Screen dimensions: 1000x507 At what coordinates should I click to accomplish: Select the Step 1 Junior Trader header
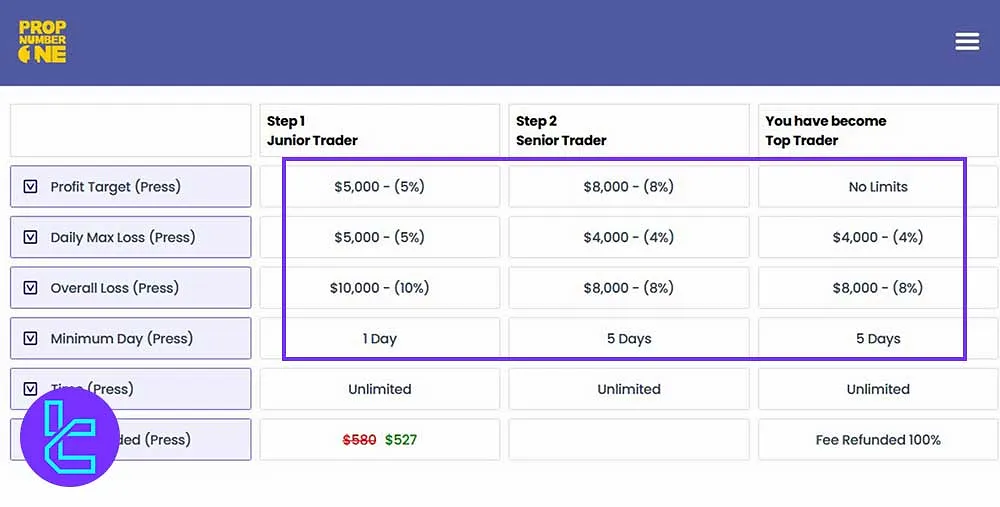coord(380,131)
